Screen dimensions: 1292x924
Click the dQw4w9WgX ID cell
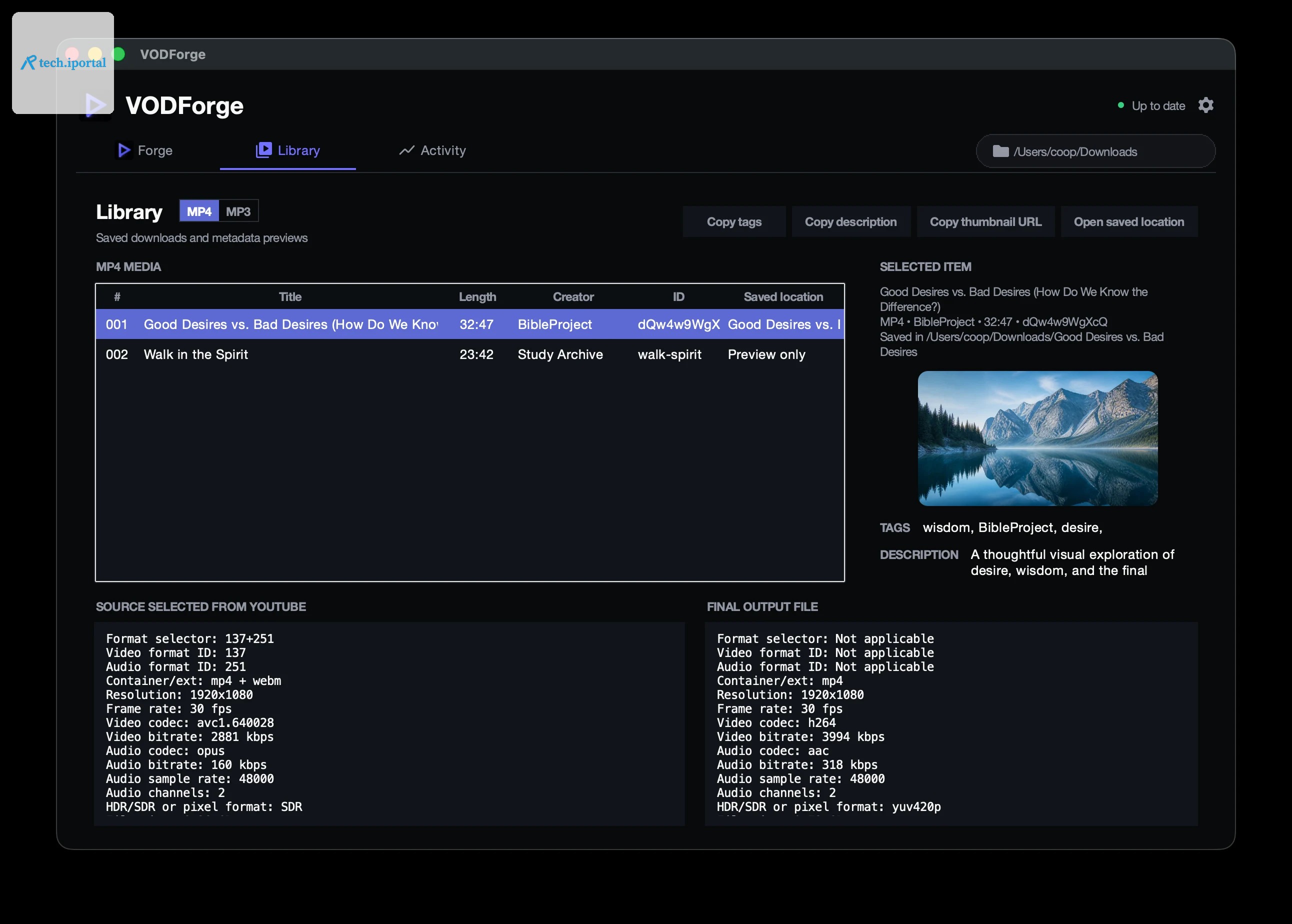678,324
